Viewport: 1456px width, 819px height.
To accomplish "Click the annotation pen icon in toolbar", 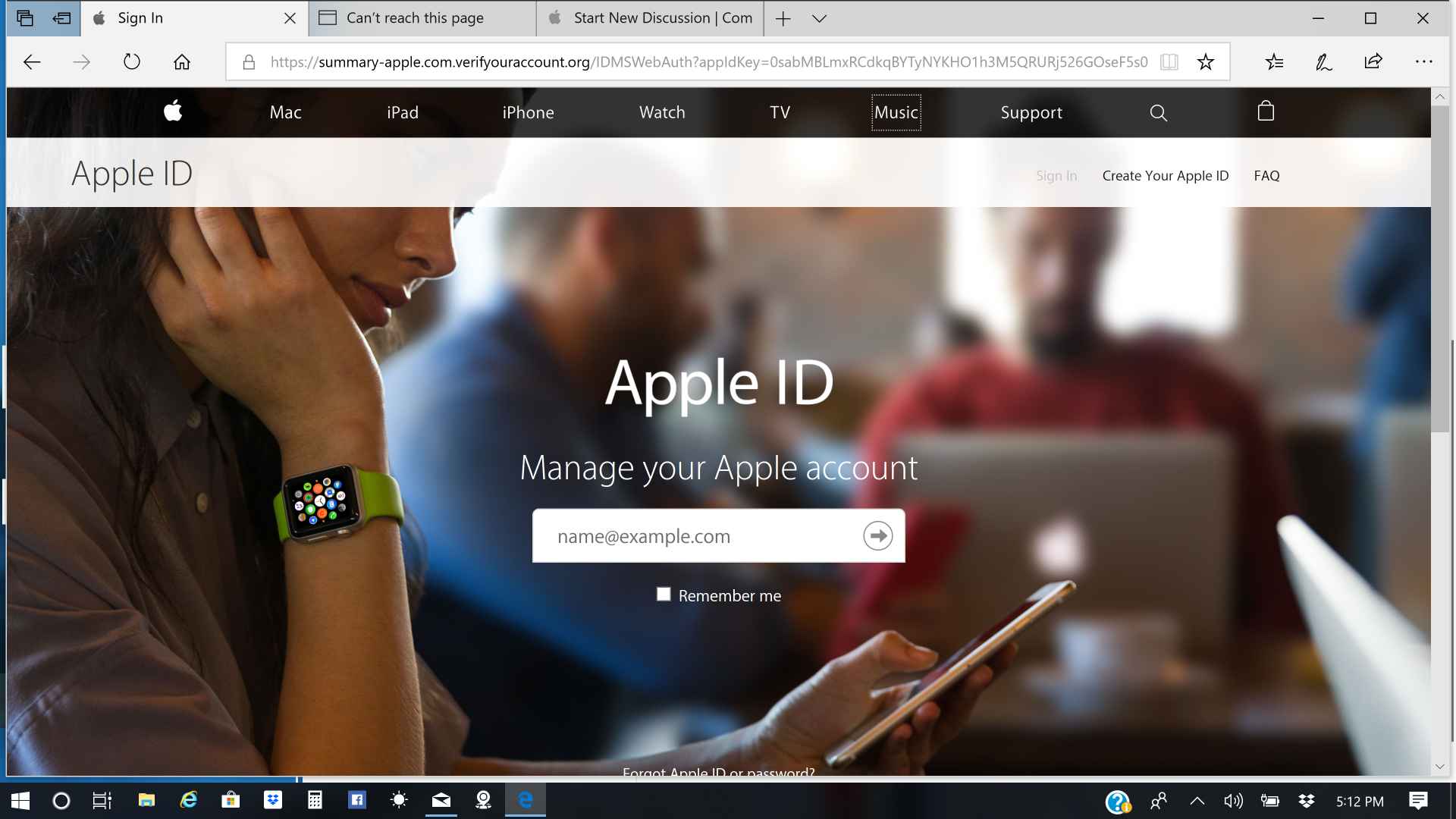I will [1323, 62].
